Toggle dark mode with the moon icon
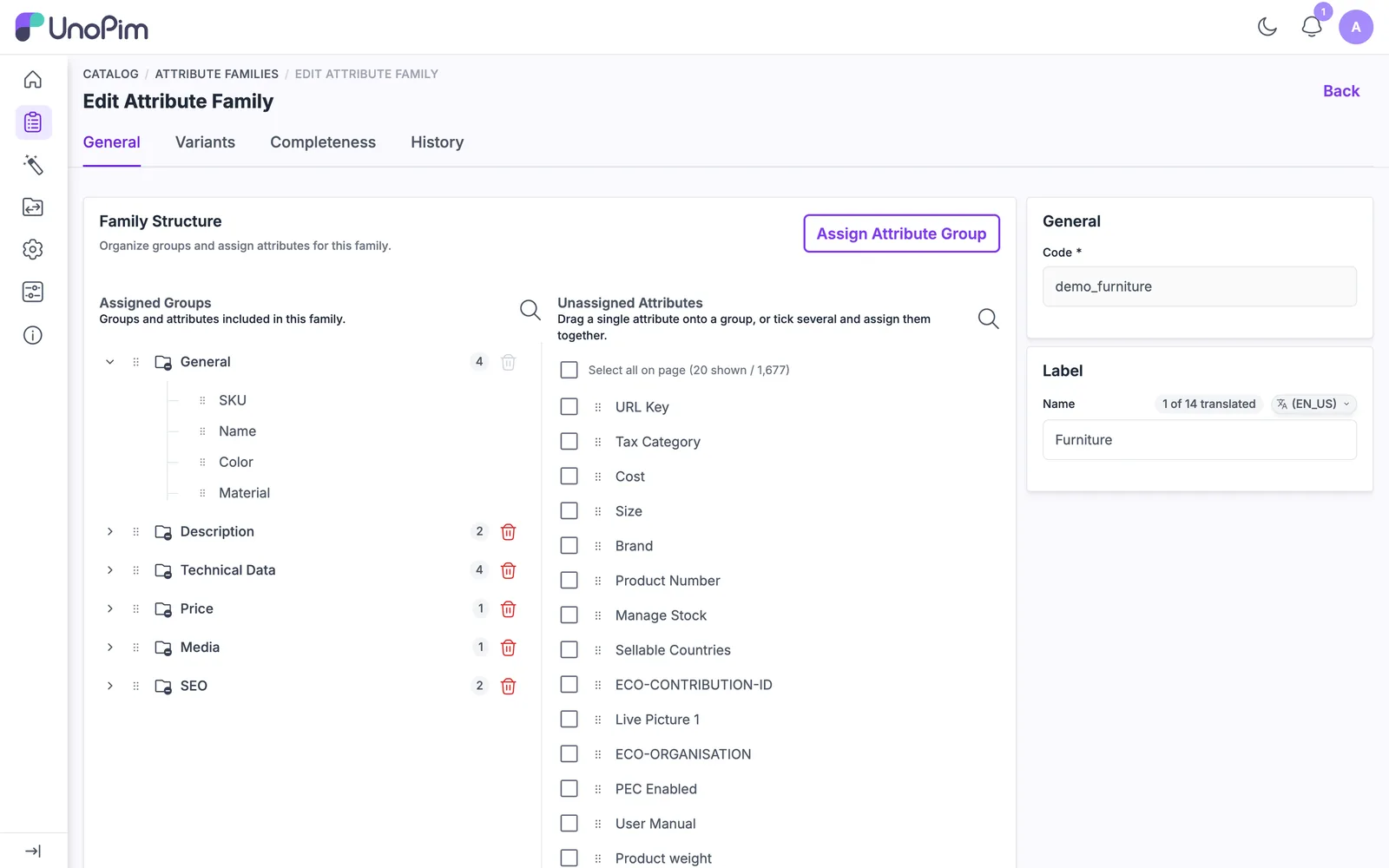This screenshot has width=1389, height=868. click(1267, 27)
